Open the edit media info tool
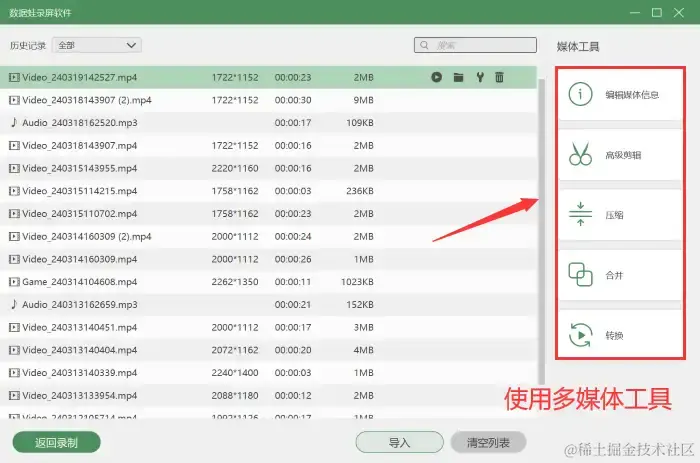 tap(620, 94)
